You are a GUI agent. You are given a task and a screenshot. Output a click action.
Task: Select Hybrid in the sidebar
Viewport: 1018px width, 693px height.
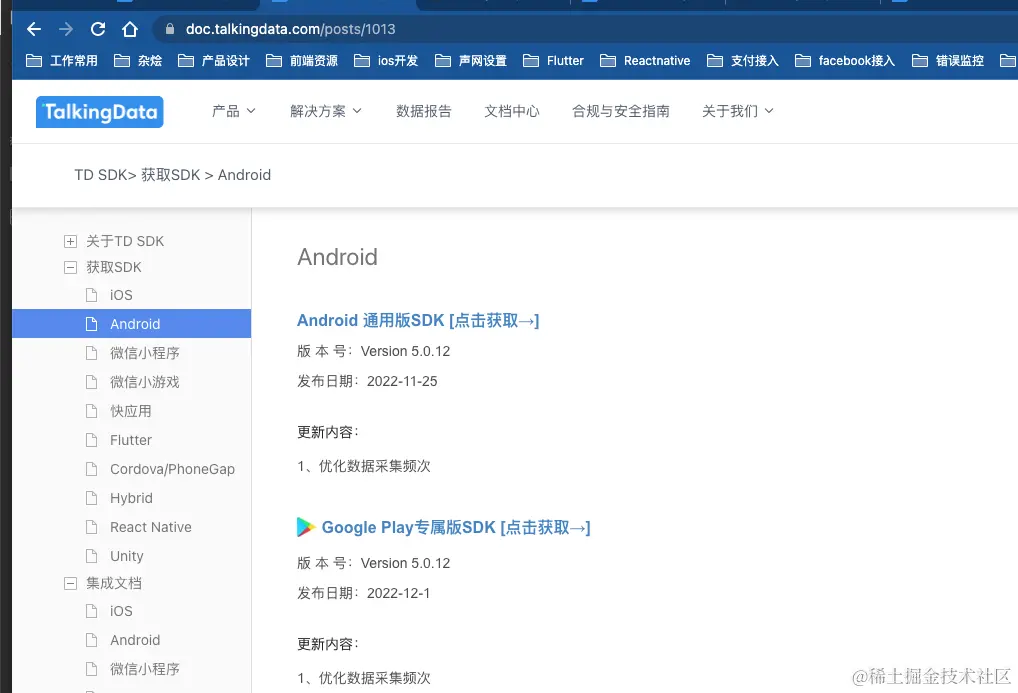(x=131, y=498)
